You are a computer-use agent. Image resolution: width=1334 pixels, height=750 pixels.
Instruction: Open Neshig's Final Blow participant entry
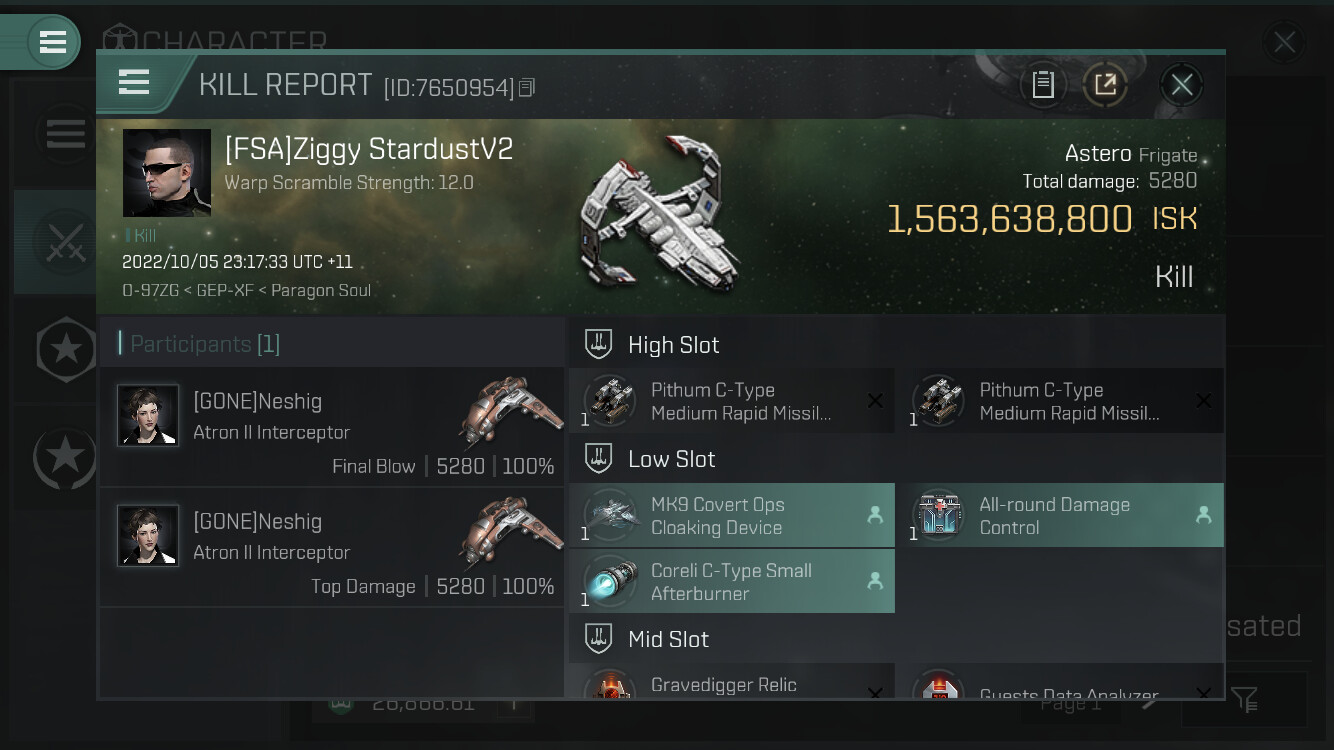pos(332,427)
